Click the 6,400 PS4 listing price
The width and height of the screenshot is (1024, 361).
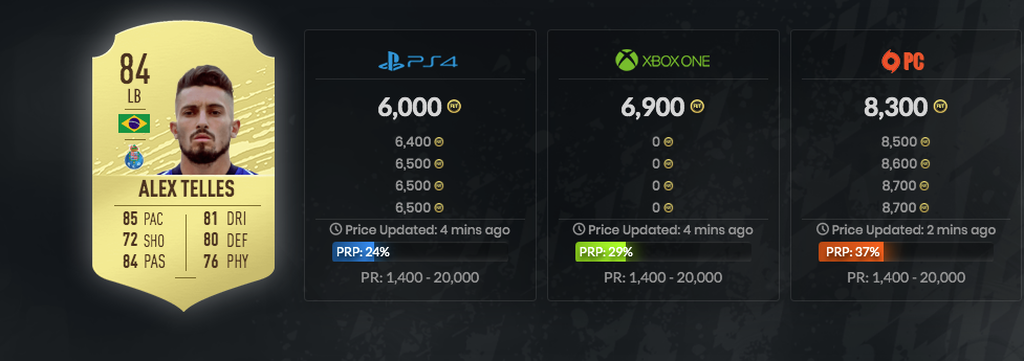(x=413, y=141)
